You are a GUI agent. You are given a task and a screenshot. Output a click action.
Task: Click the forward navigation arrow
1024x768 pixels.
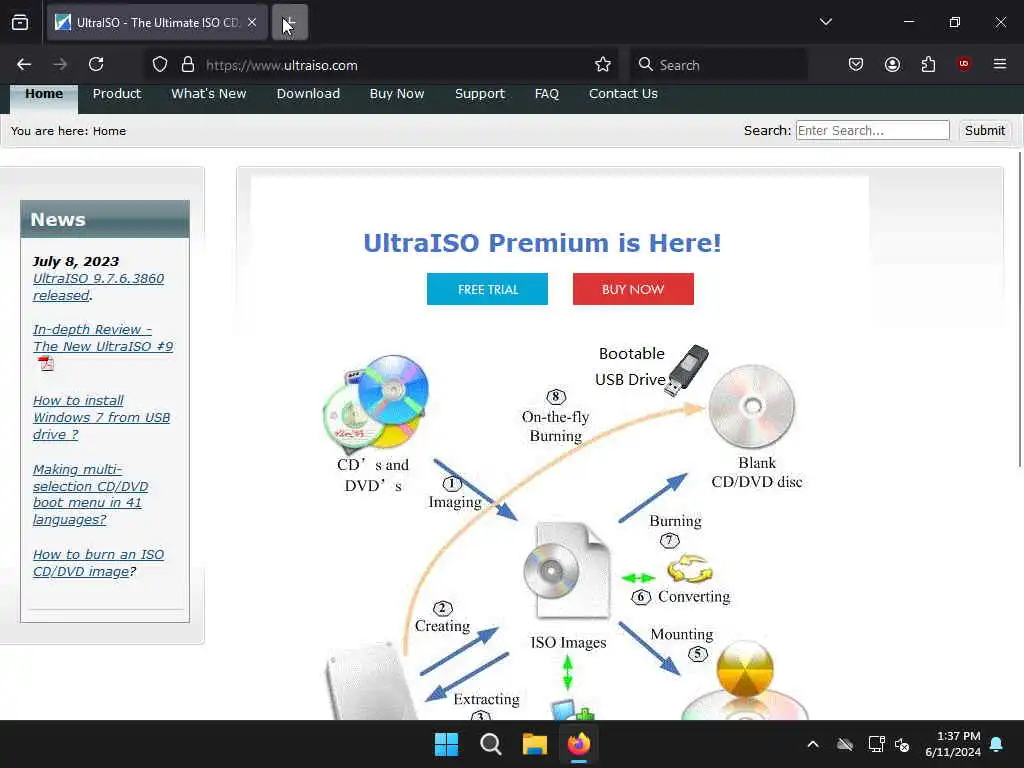pyautogui.click(x=60, y=64)
